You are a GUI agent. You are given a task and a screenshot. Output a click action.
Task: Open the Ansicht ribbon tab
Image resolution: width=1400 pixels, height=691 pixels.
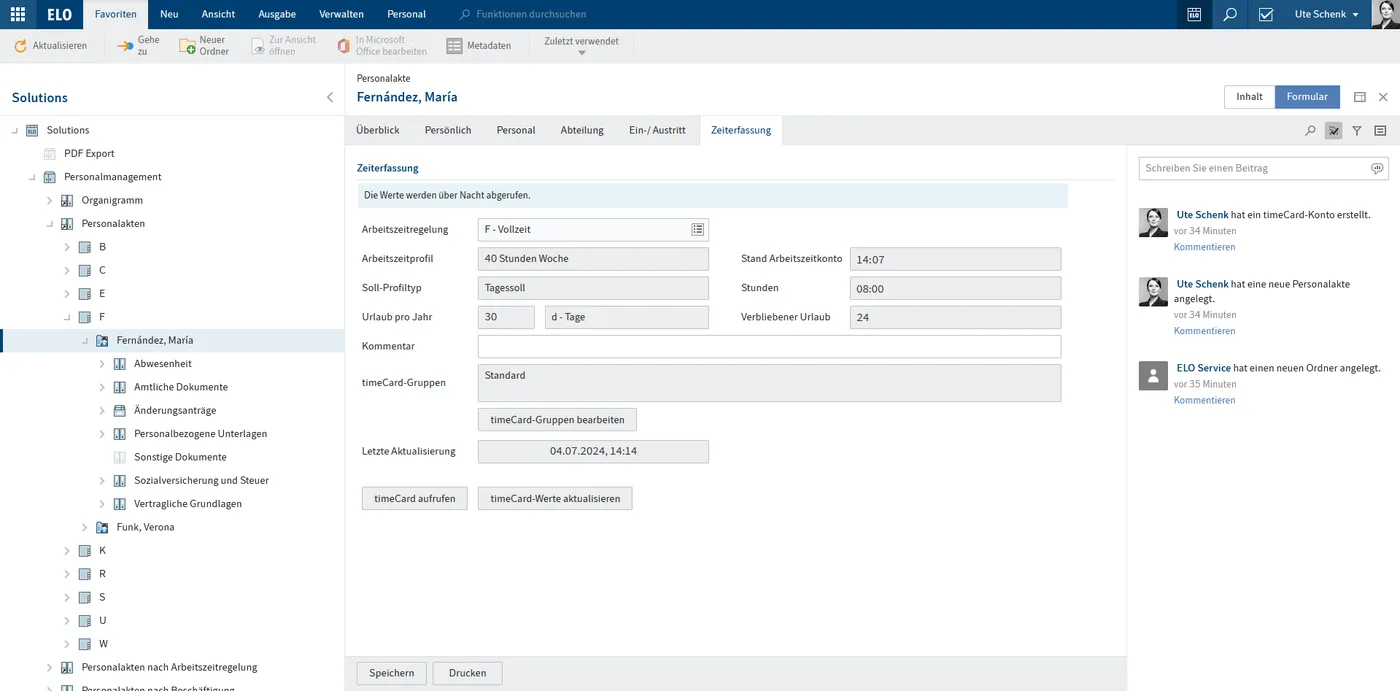coord(218,14)
